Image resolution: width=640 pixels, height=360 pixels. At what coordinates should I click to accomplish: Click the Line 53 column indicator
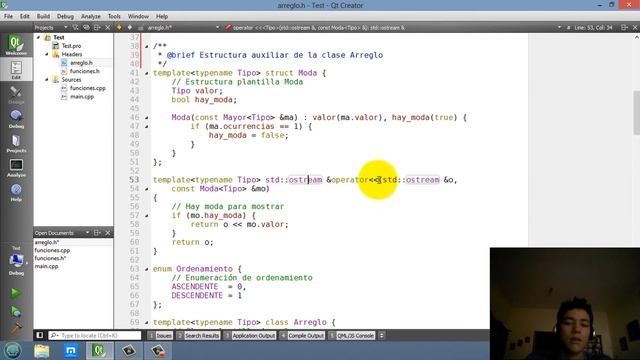594,27
